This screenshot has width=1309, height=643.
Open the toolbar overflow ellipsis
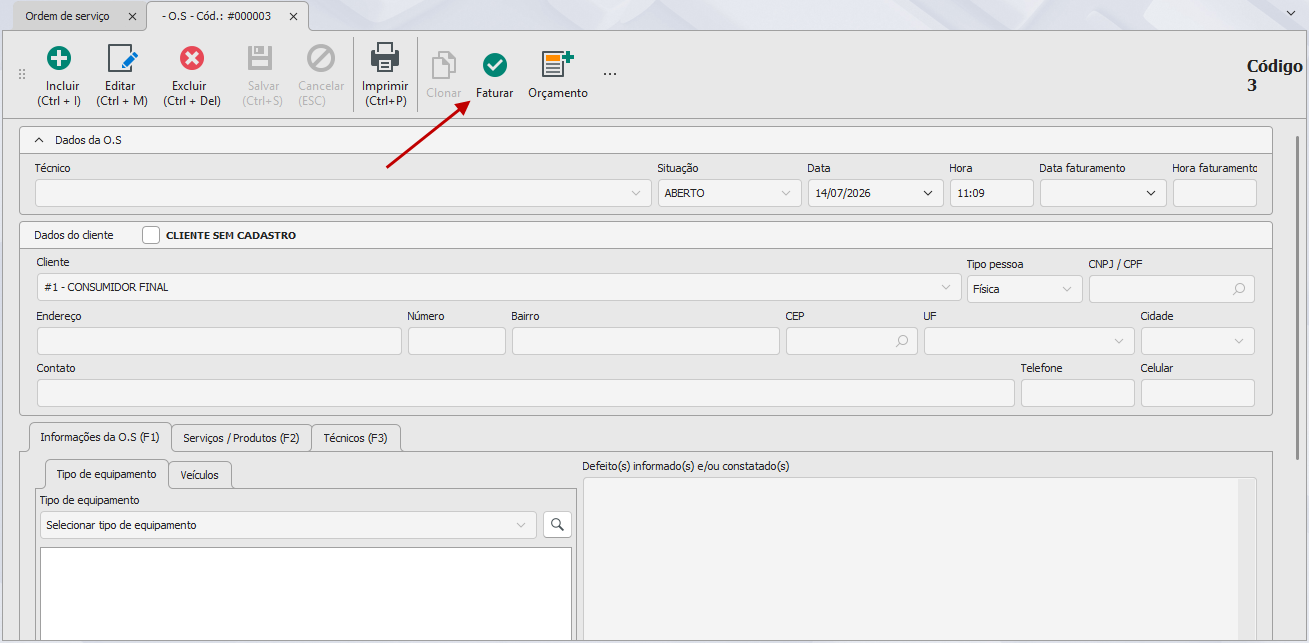(610, 74)
